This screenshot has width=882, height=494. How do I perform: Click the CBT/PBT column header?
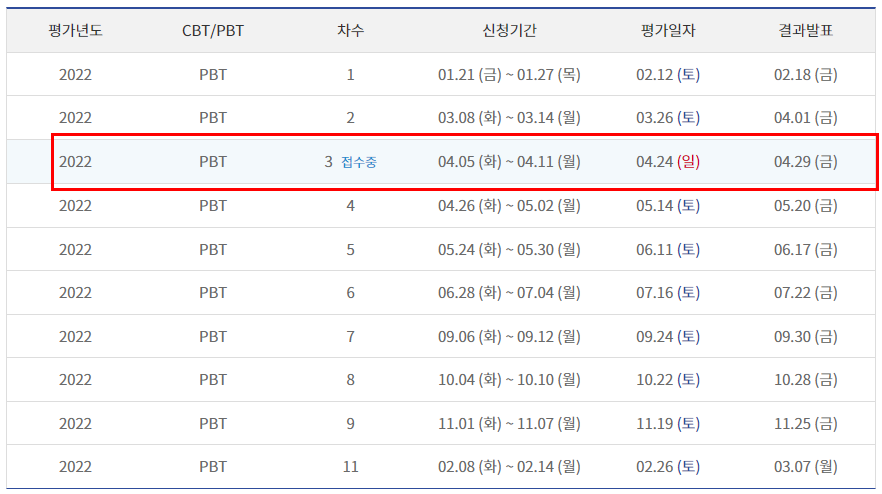213,30
